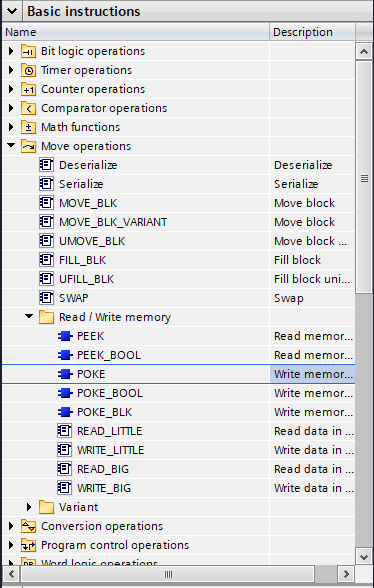Select the MOVE_BLK_VARIANT row label

113,222
